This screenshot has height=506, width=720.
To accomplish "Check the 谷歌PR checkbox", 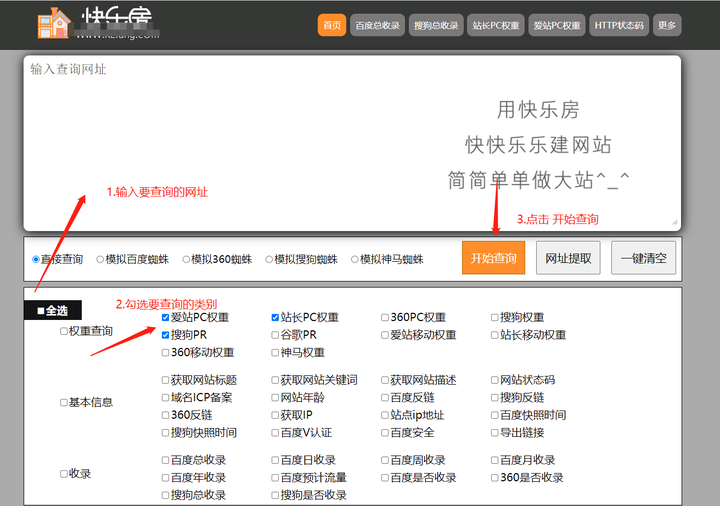I will [x=275, y=335].
